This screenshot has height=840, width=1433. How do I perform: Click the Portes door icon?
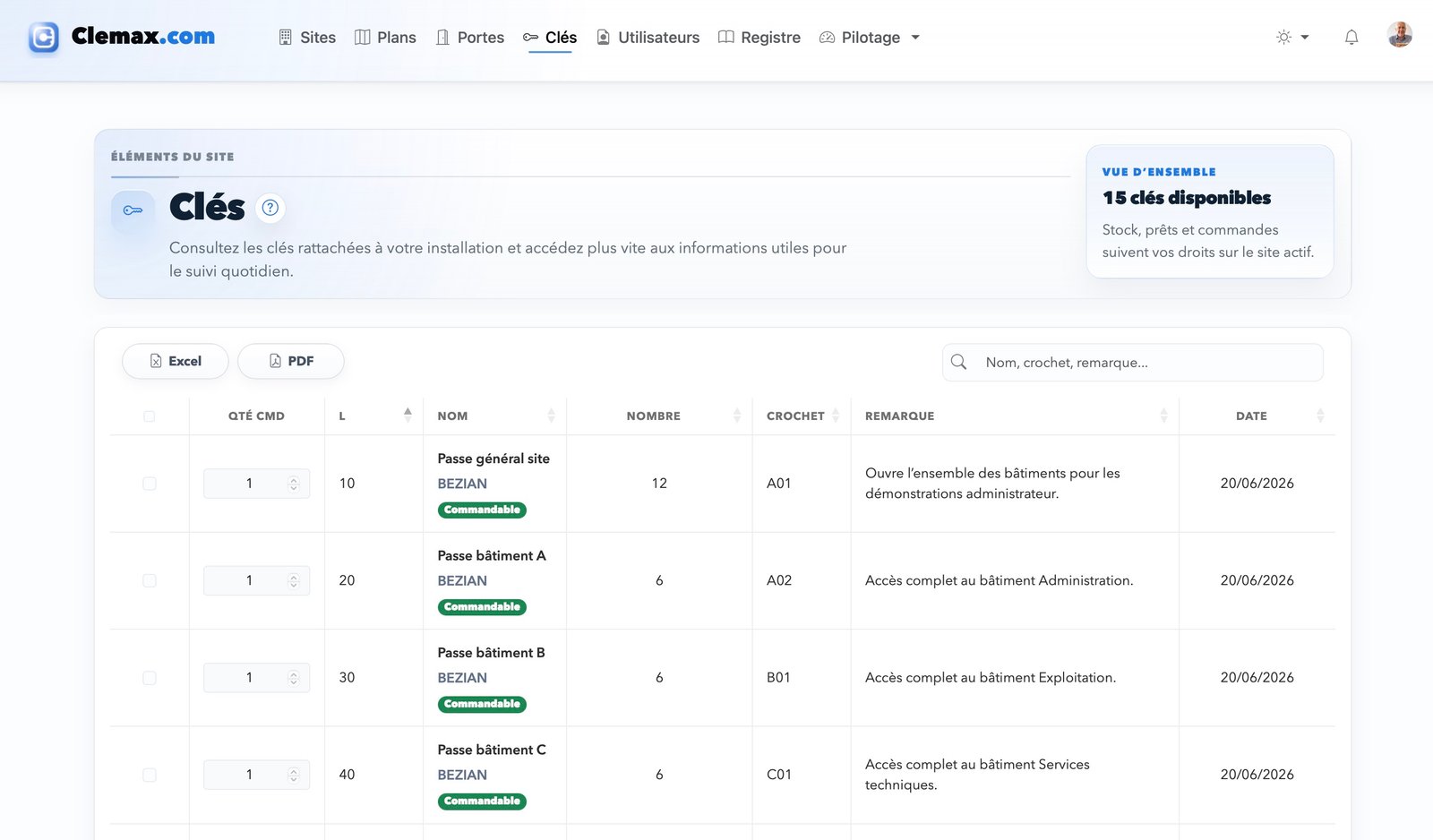[x=442, y=38]
